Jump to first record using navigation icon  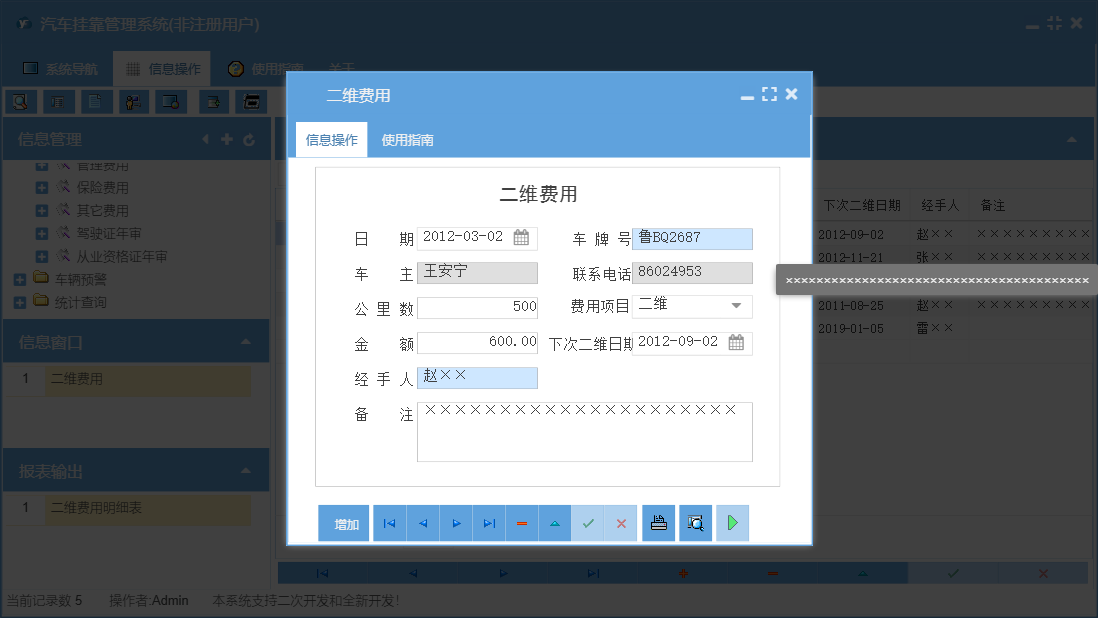coord(389,523)
